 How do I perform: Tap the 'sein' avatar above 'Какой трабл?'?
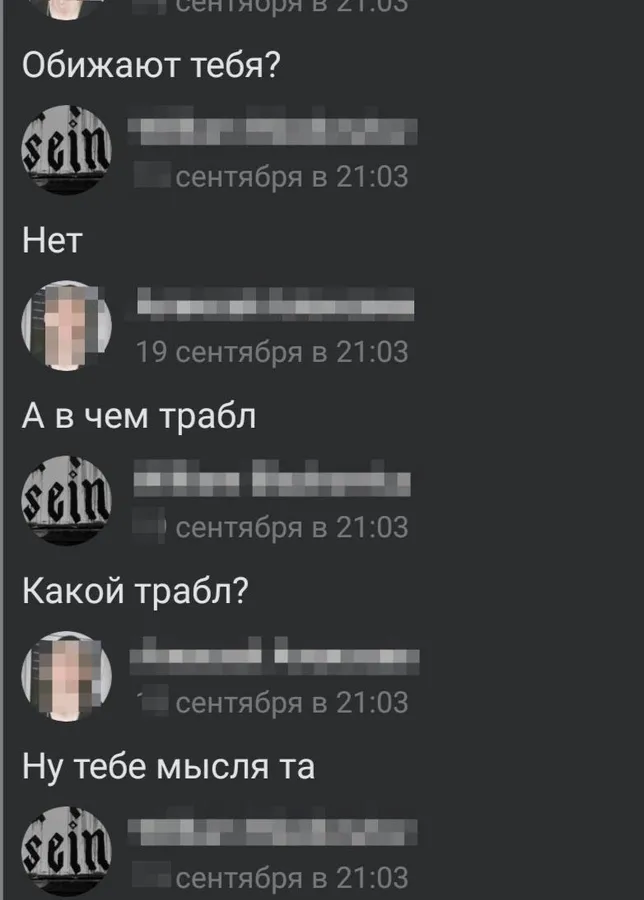(x=67, y=501)
